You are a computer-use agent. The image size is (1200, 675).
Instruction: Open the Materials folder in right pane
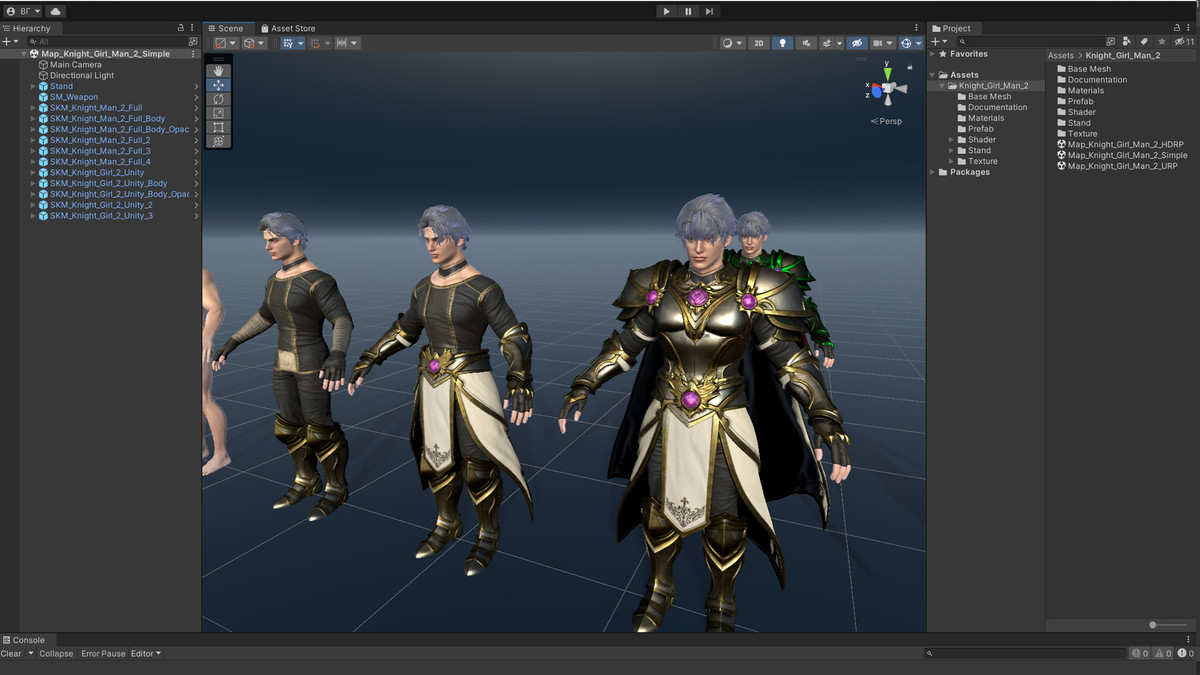pyautogui.click(x=1080, y=90)
